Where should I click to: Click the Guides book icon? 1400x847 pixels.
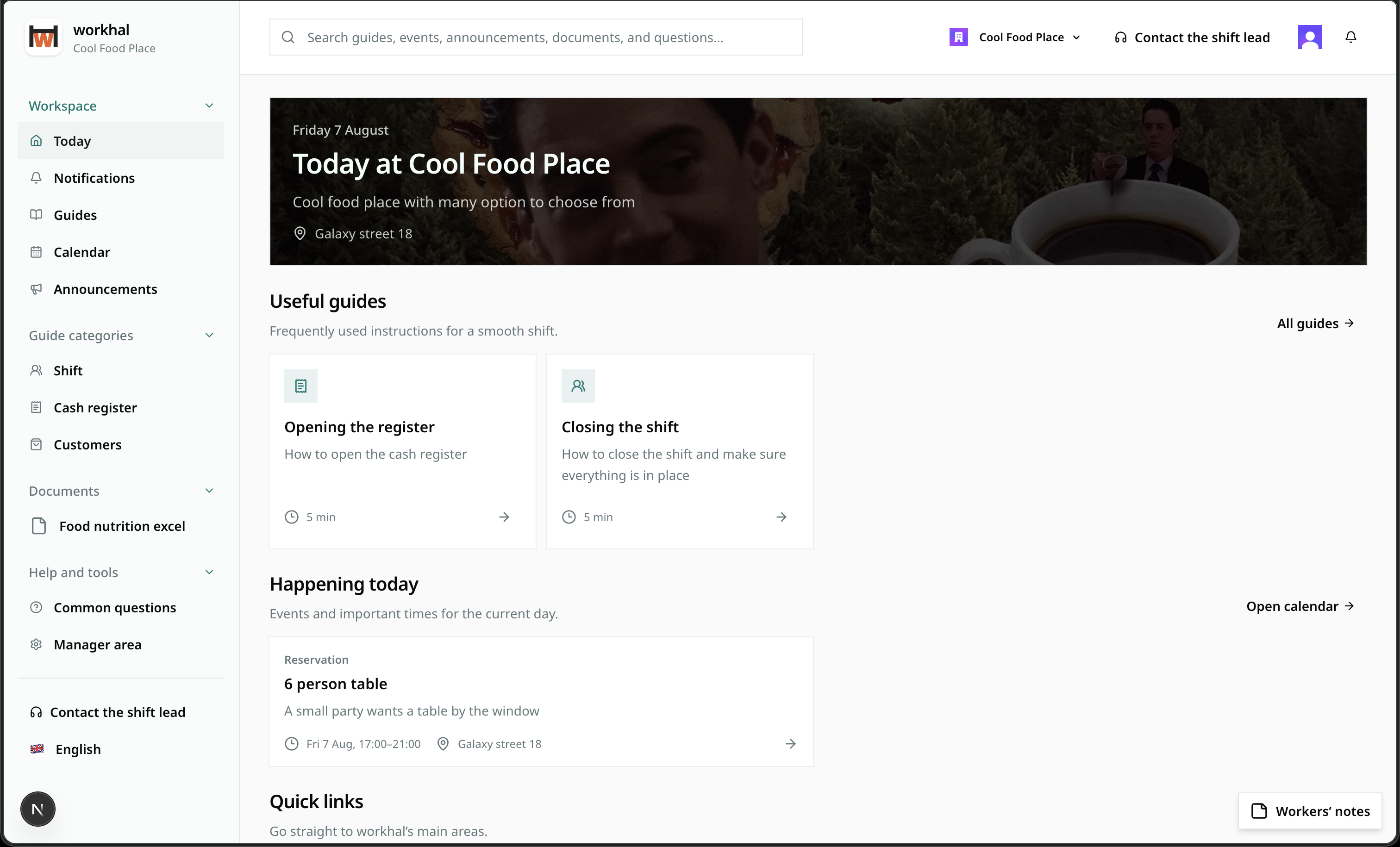coord(36,214)
